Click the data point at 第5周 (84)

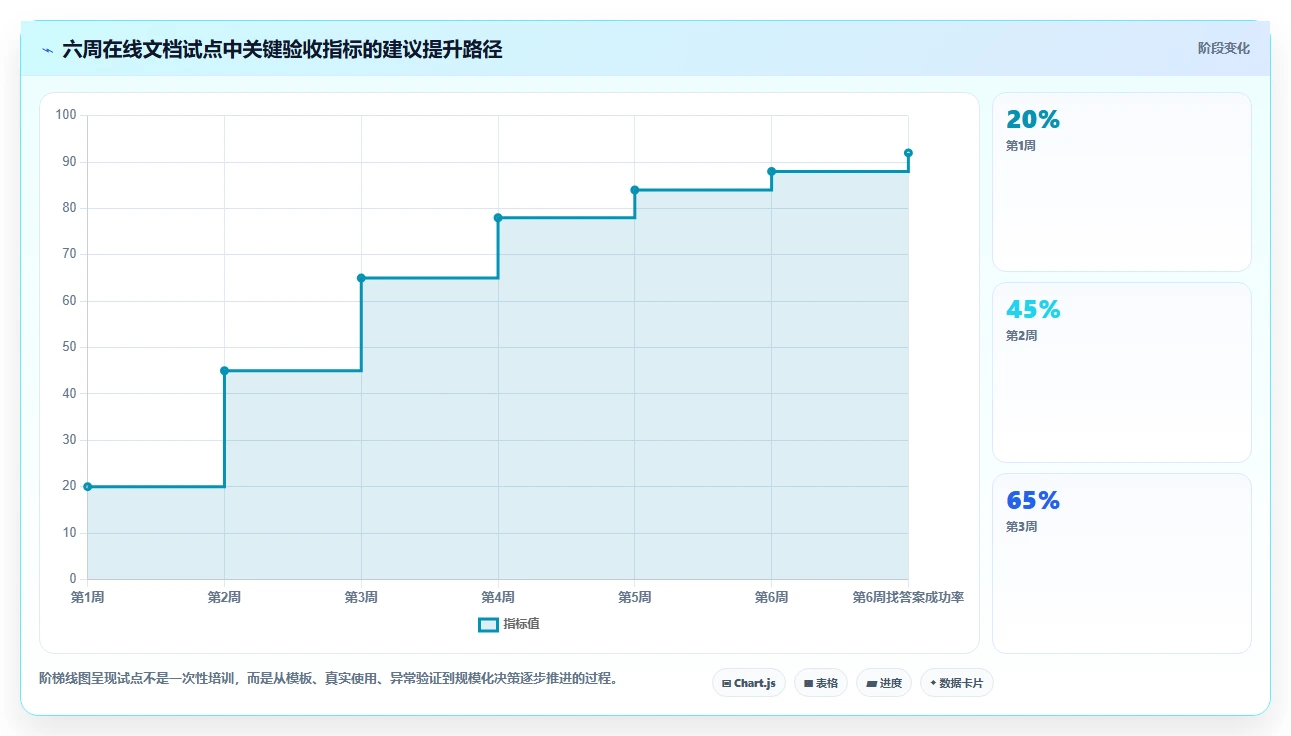(635, 190)
